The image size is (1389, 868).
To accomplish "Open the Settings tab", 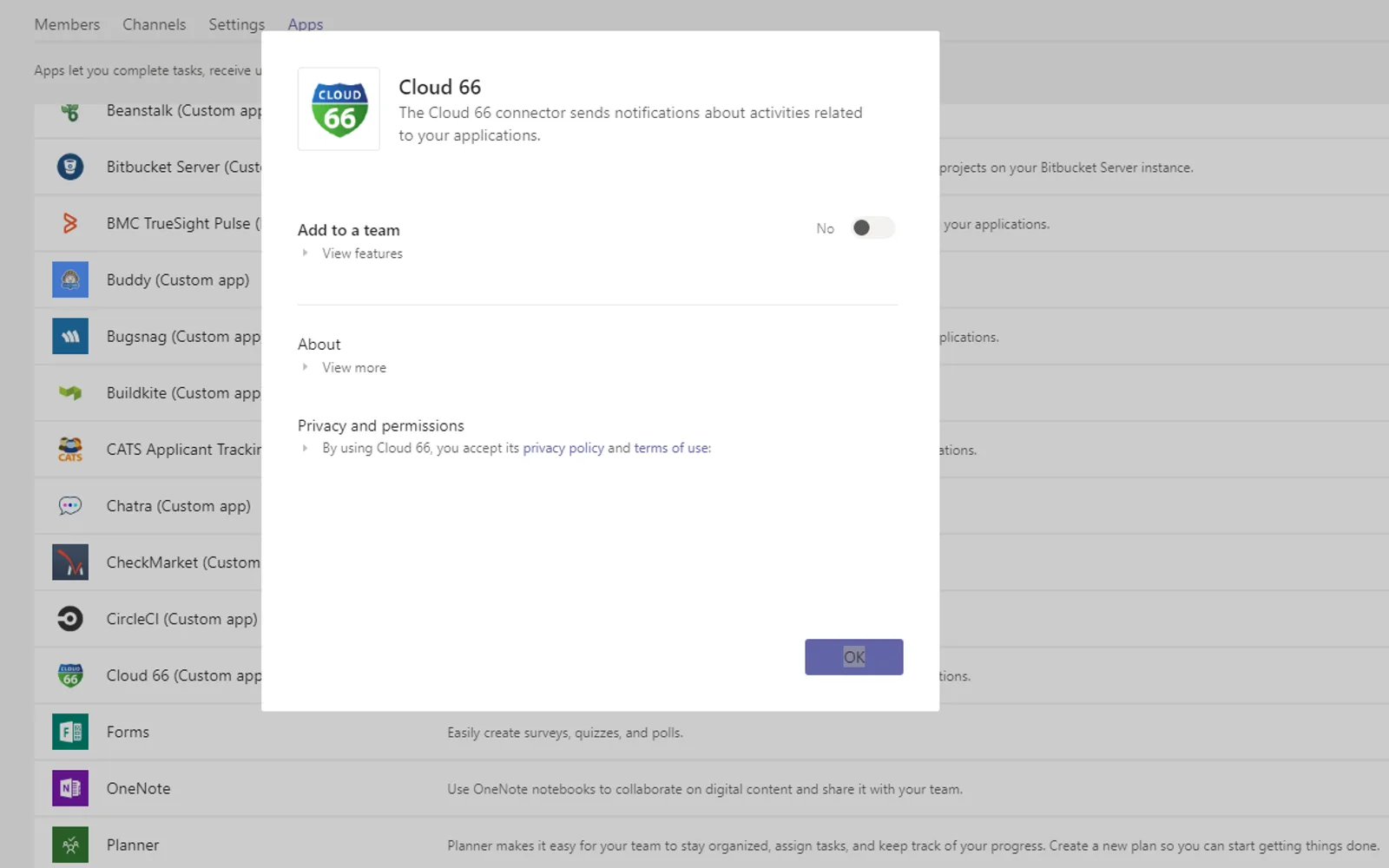I will pos(236,24).
